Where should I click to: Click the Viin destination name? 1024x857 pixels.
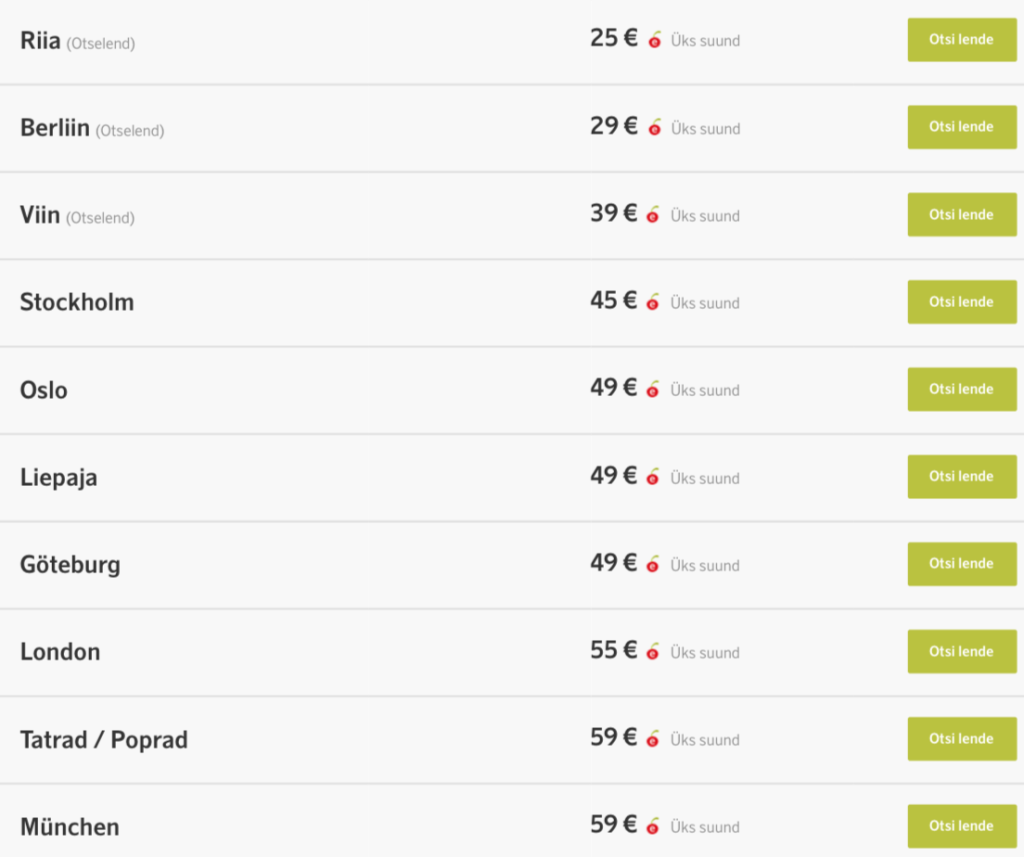point(40,215)
